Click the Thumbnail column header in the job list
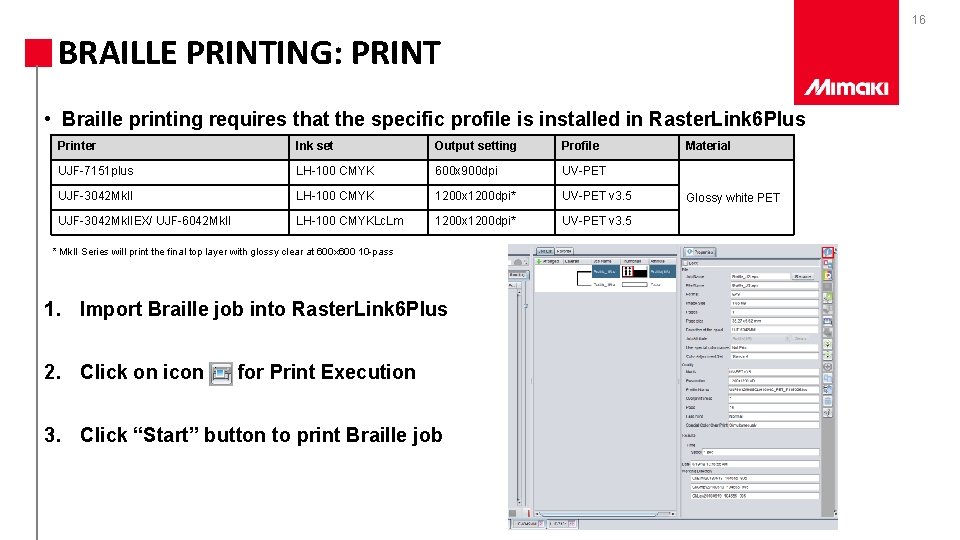The width and height of the screenshot is (960, 540). tap(633, 261)
